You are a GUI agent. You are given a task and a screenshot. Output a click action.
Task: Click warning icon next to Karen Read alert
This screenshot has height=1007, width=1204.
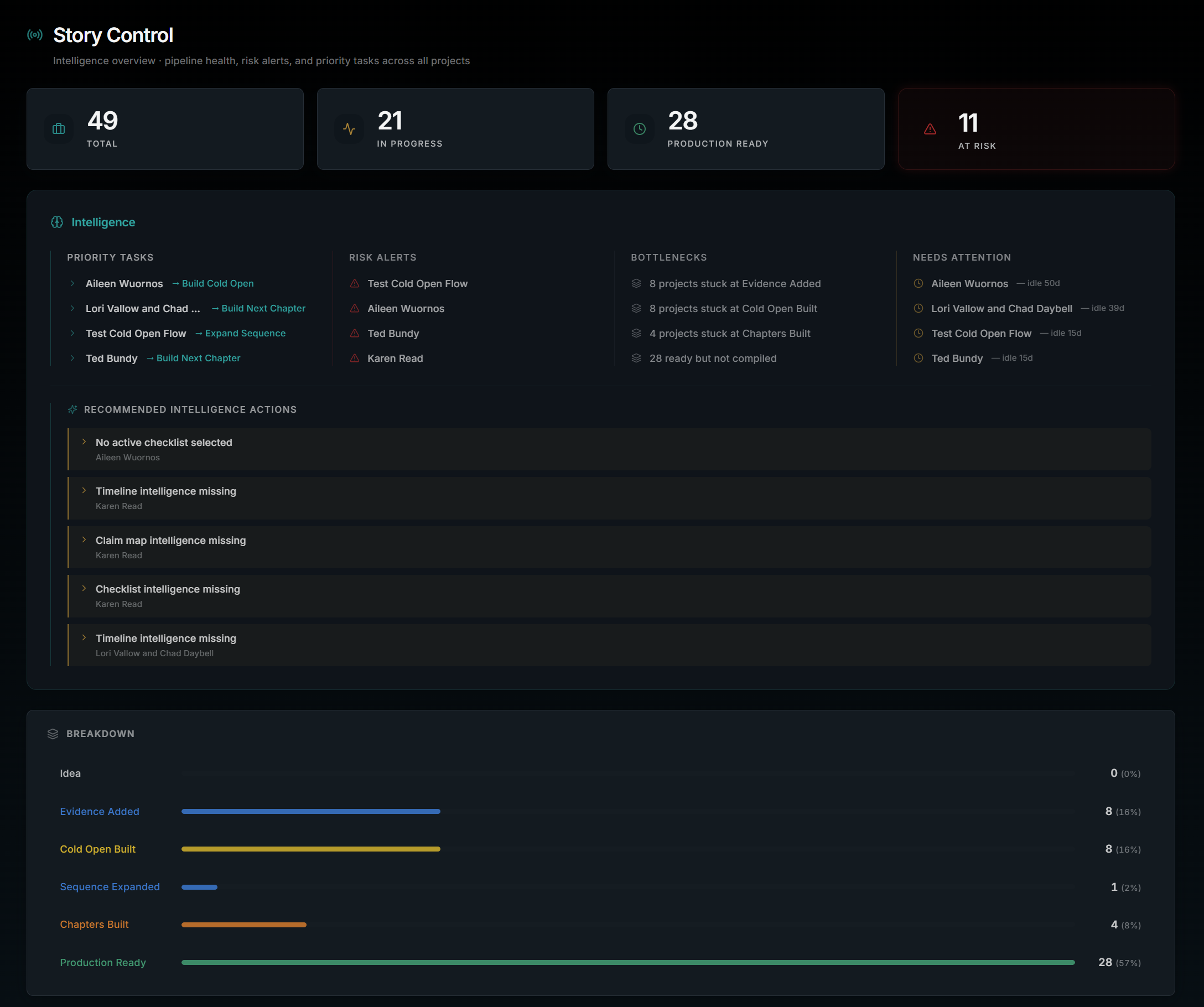(x=355, y=359)
